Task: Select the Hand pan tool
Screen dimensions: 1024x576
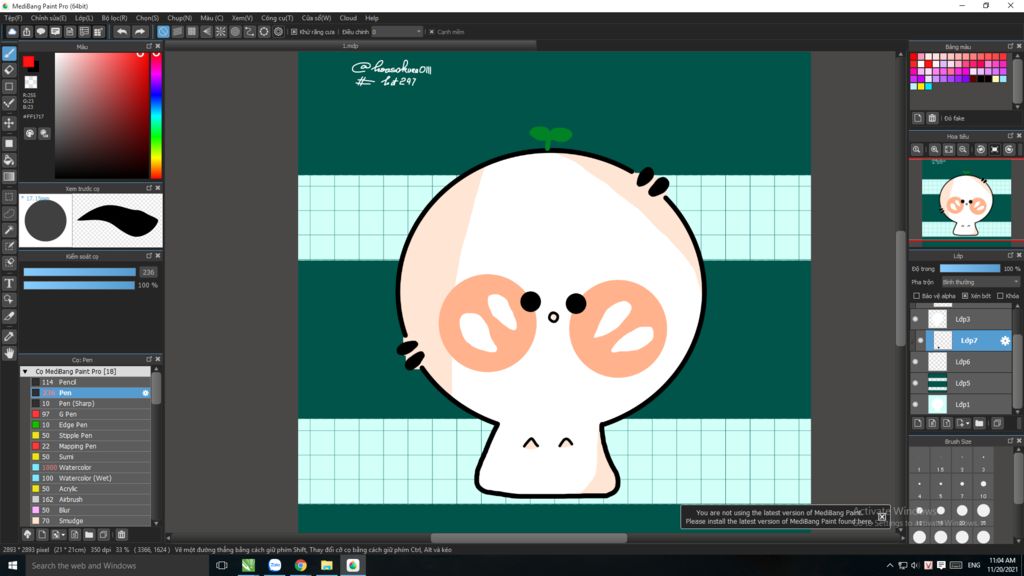Action: click(x=9, y=353)
